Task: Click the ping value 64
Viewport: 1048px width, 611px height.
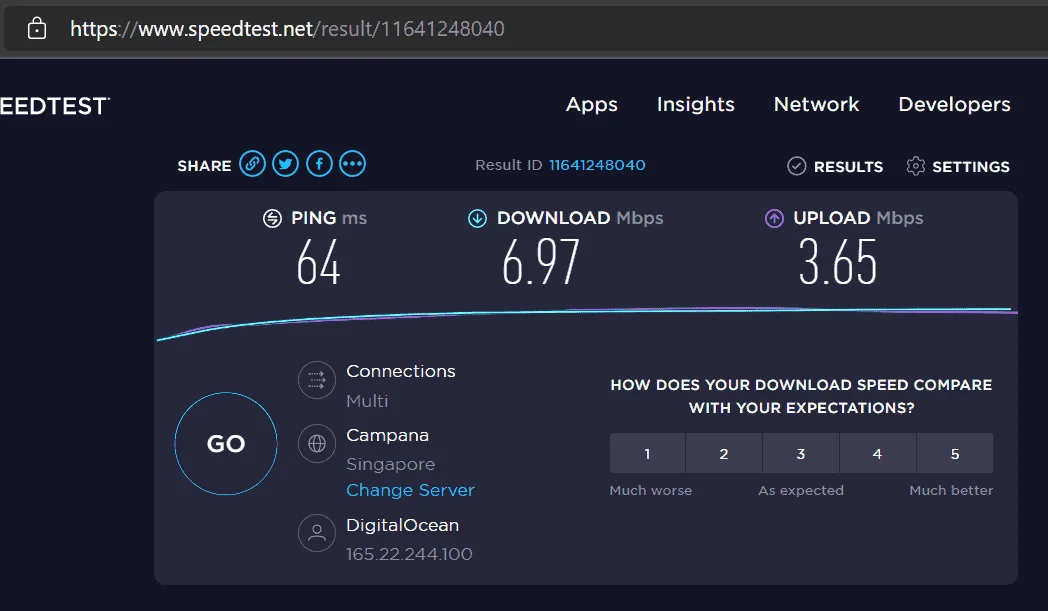Action: pyautogui.click(x=319, y=263)
